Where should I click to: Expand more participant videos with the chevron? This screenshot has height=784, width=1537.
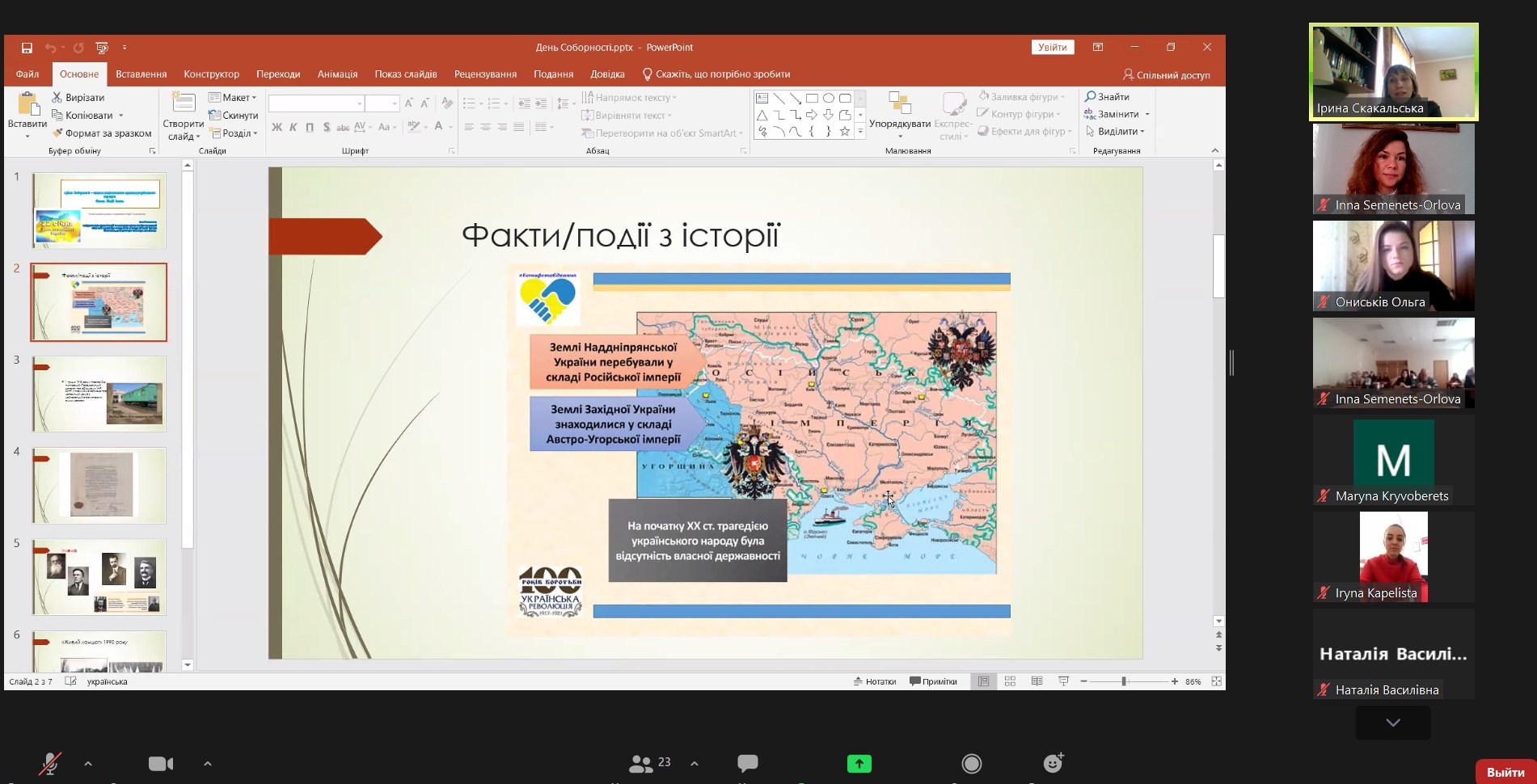(x=1392, y=723)
